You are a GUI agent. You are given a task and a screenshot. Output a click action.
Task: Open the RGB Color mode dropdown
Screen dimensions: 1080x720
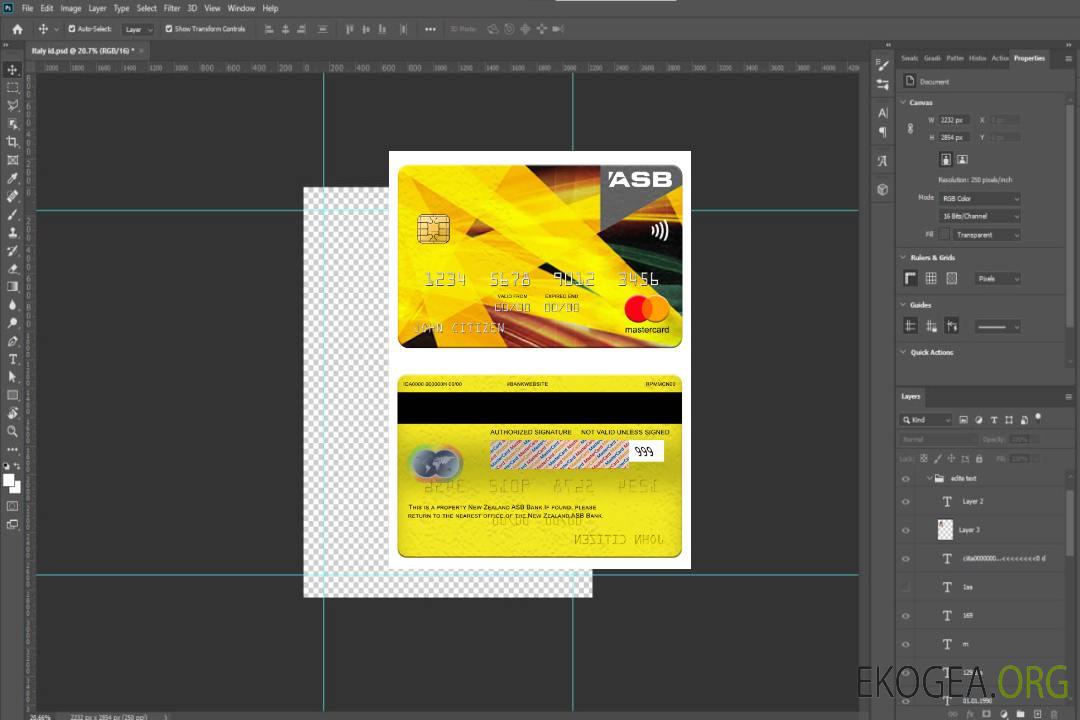pyautogui.click(x=979, y=198)
